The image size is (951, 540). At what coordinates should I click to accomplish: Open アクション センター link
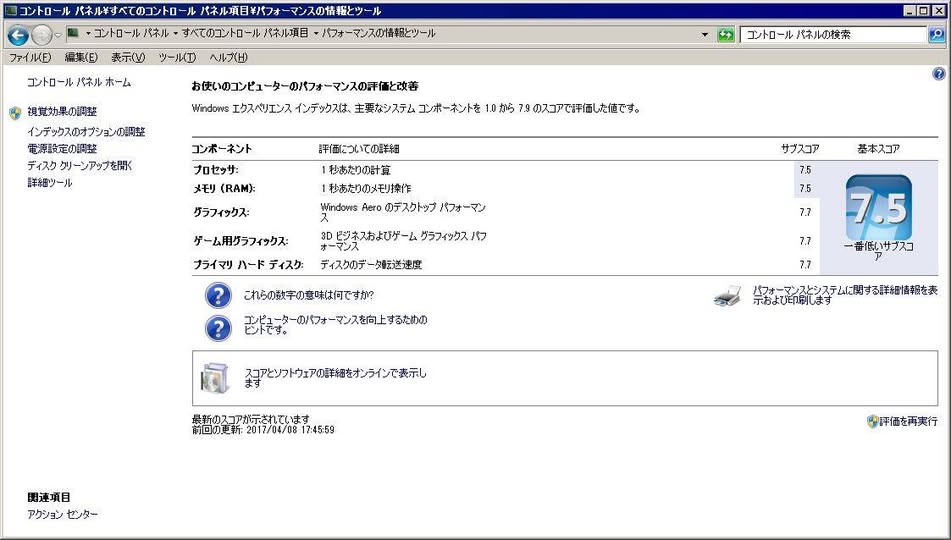[62, 515]
